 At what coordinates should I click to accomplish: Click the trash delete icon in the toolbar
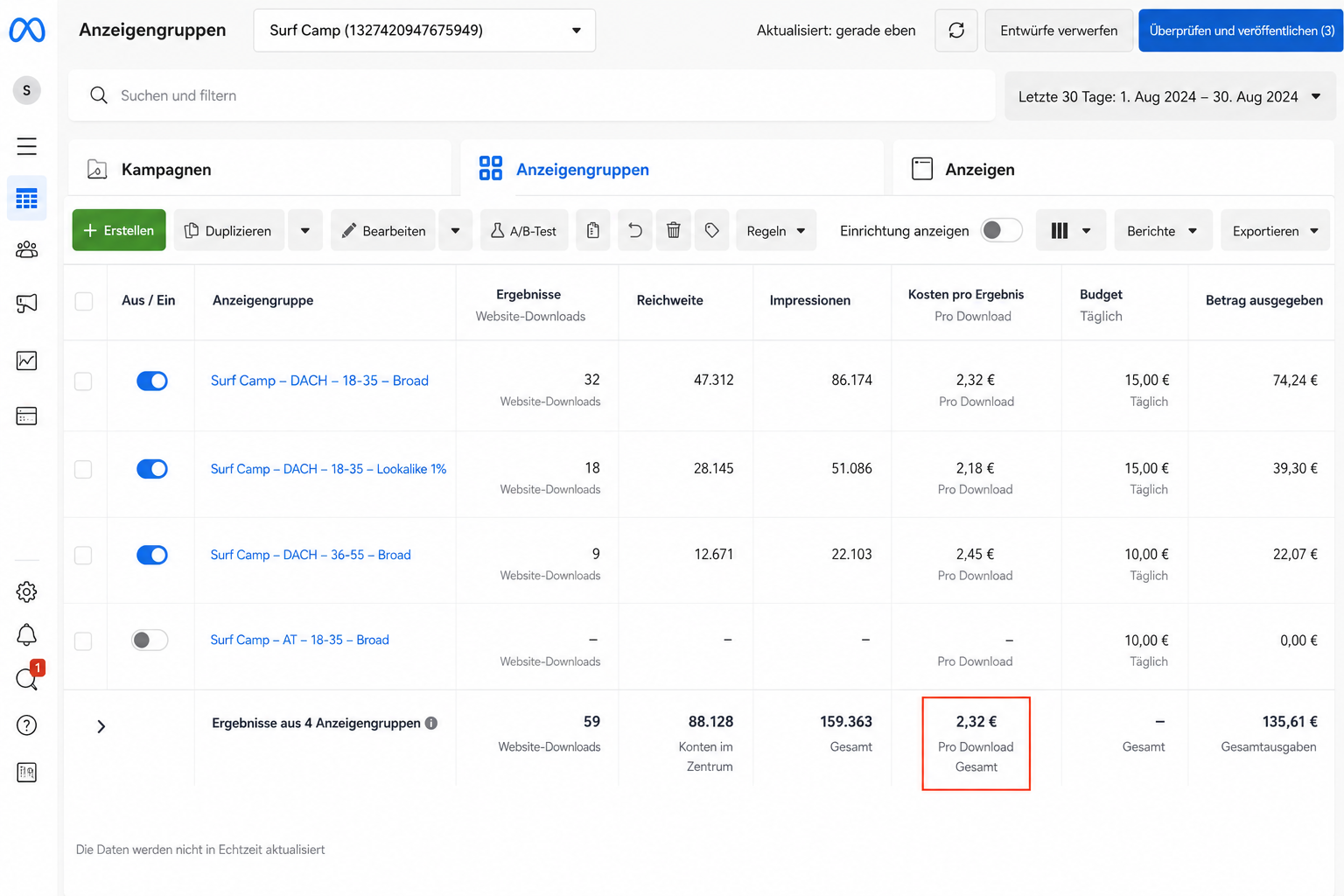pos(674,230)
